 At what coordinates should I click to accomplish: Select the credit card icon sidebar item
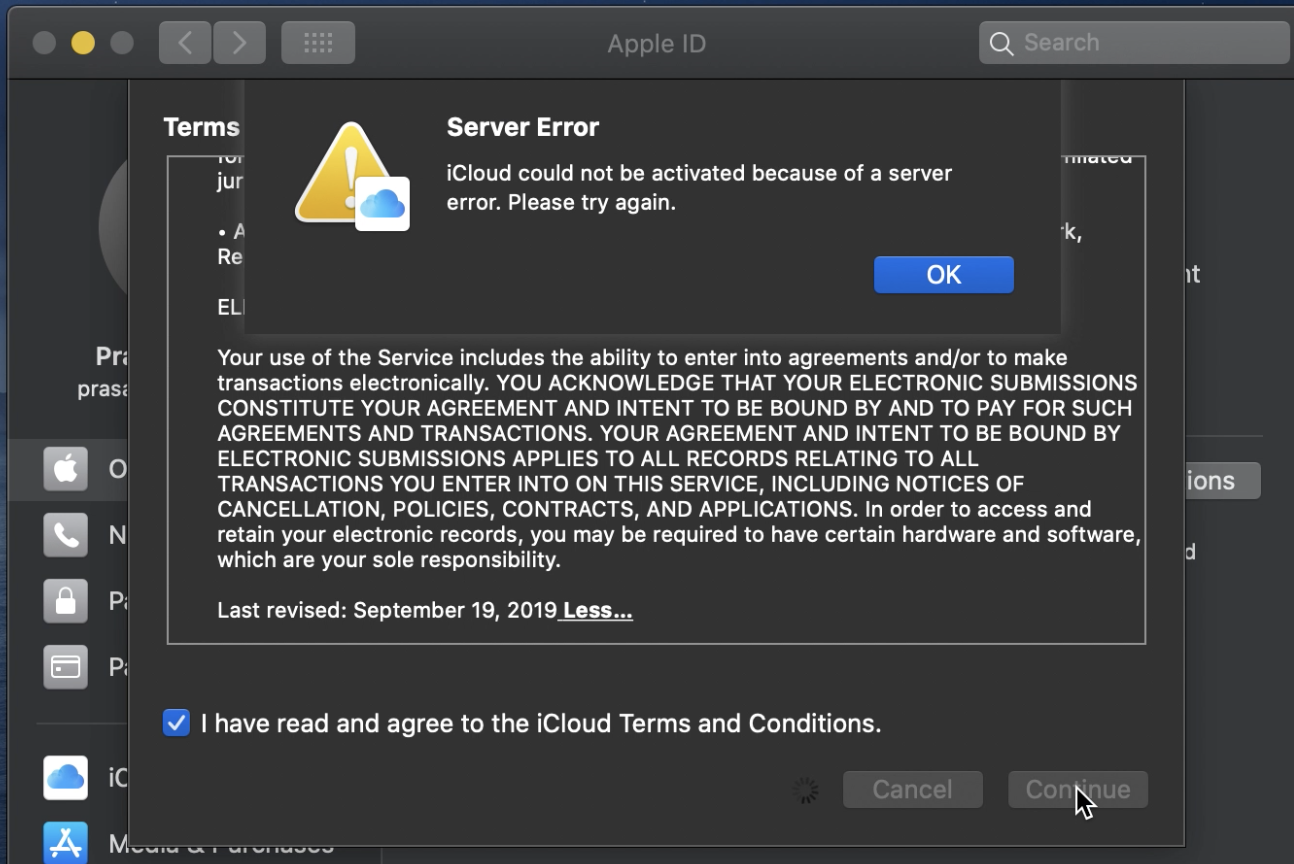(x=66, y=667)
